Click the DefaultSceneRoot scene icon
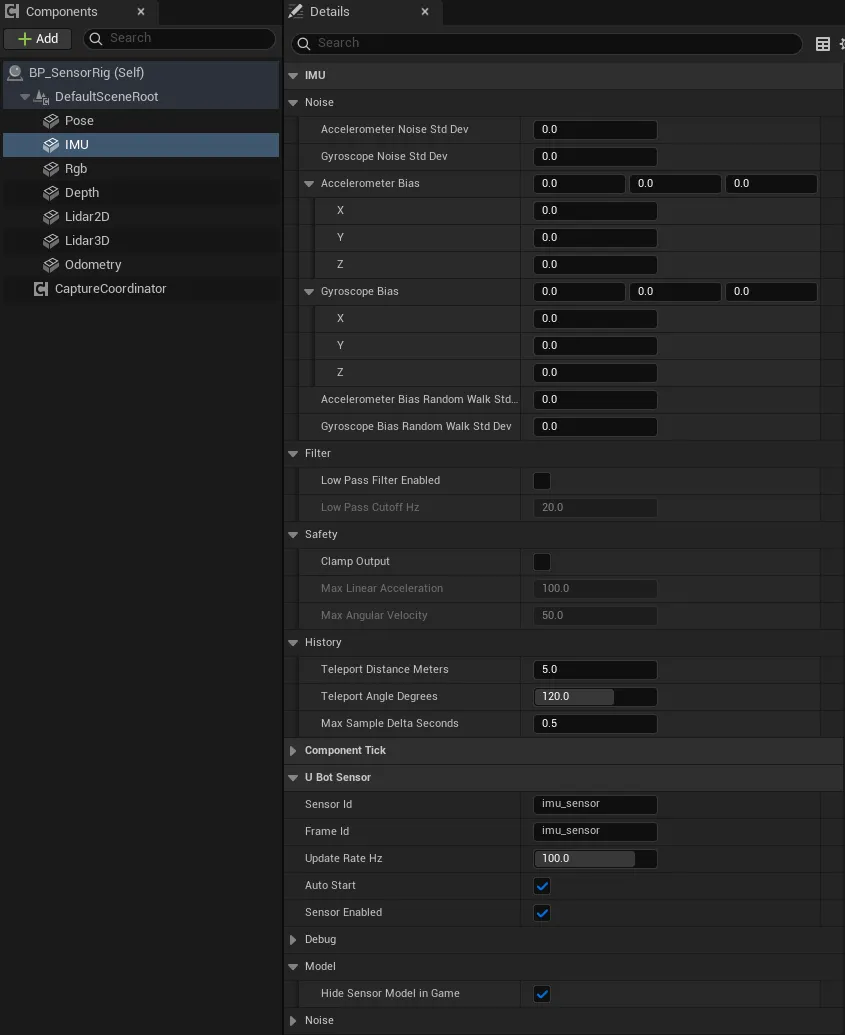Image resolution: width=845 pixels, height=1035 pixels. click(42, 97)
